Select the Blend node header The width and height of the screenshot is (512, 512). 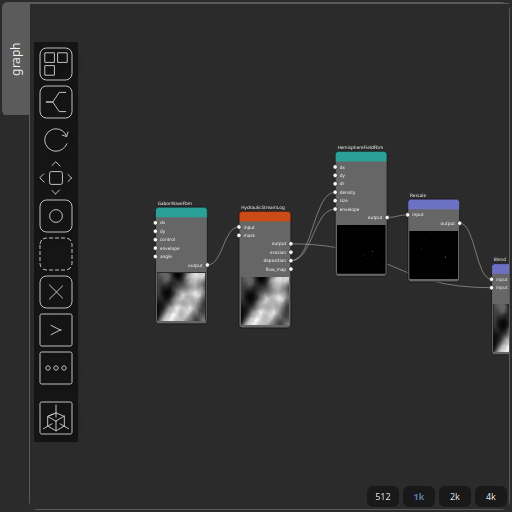pyautogui.click(x=500, y=269)
